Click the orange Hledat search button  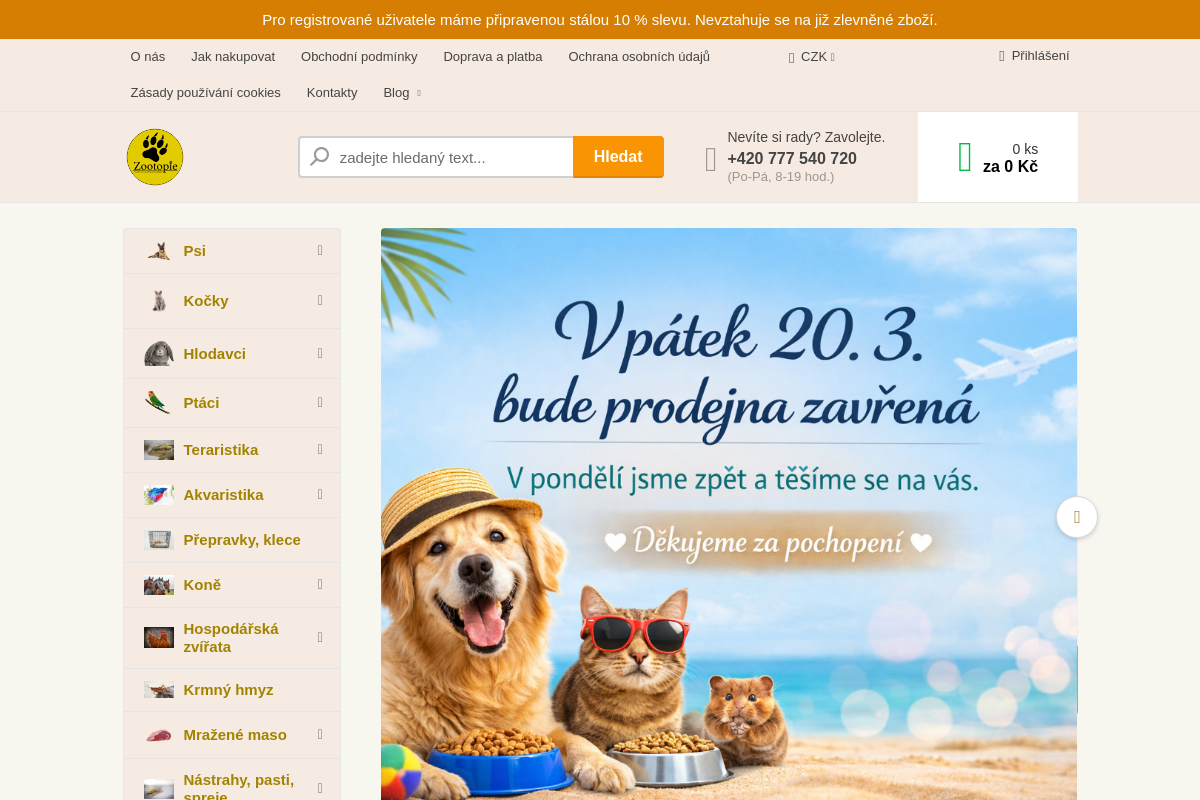[618, 156]
